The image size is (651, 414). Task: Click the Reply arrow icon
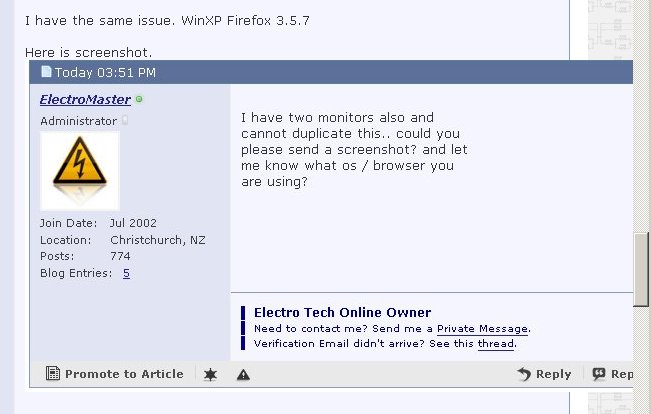click(524, 374)
